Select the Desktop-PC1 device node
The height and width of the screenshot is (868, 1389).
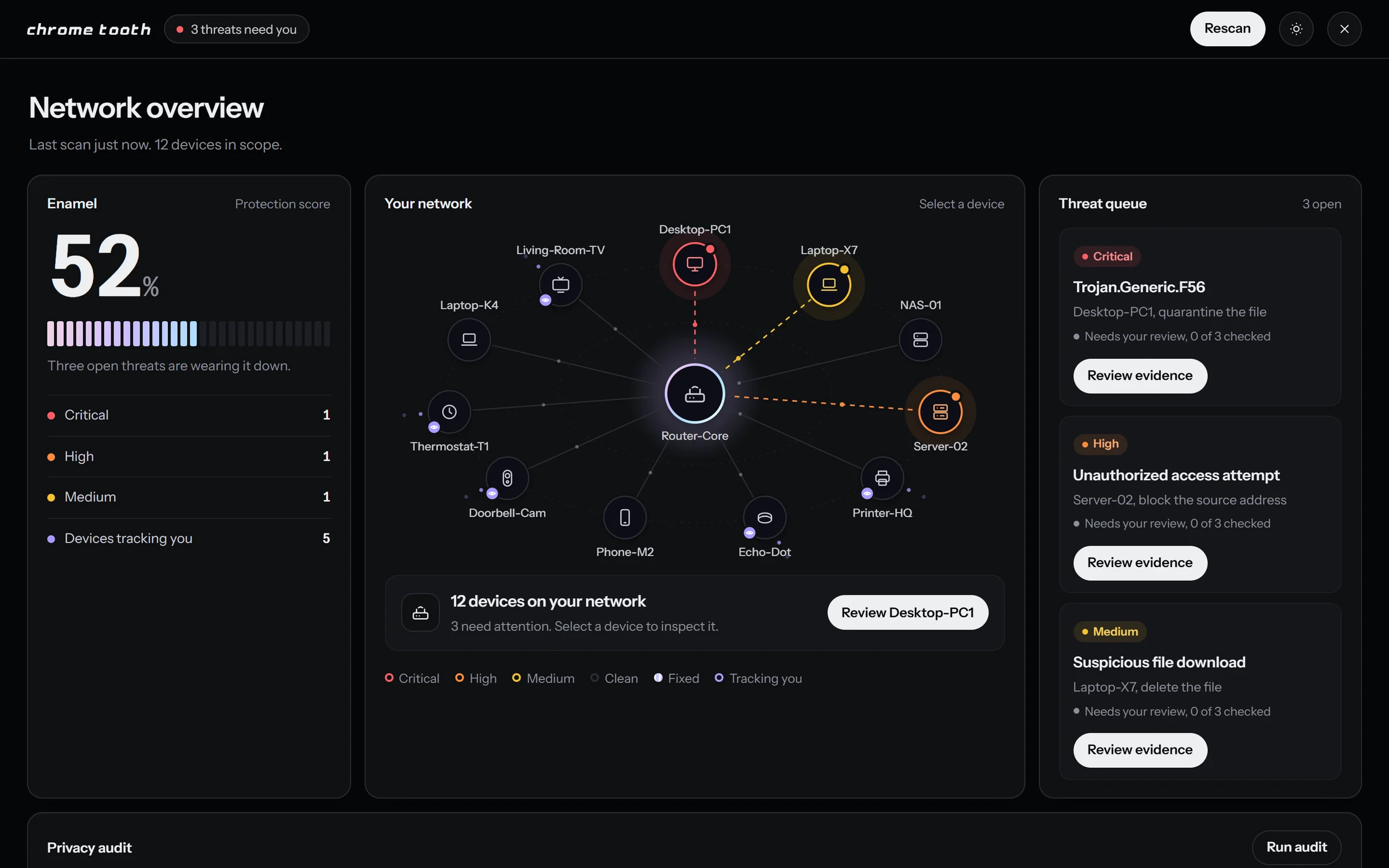click(694, 264)
